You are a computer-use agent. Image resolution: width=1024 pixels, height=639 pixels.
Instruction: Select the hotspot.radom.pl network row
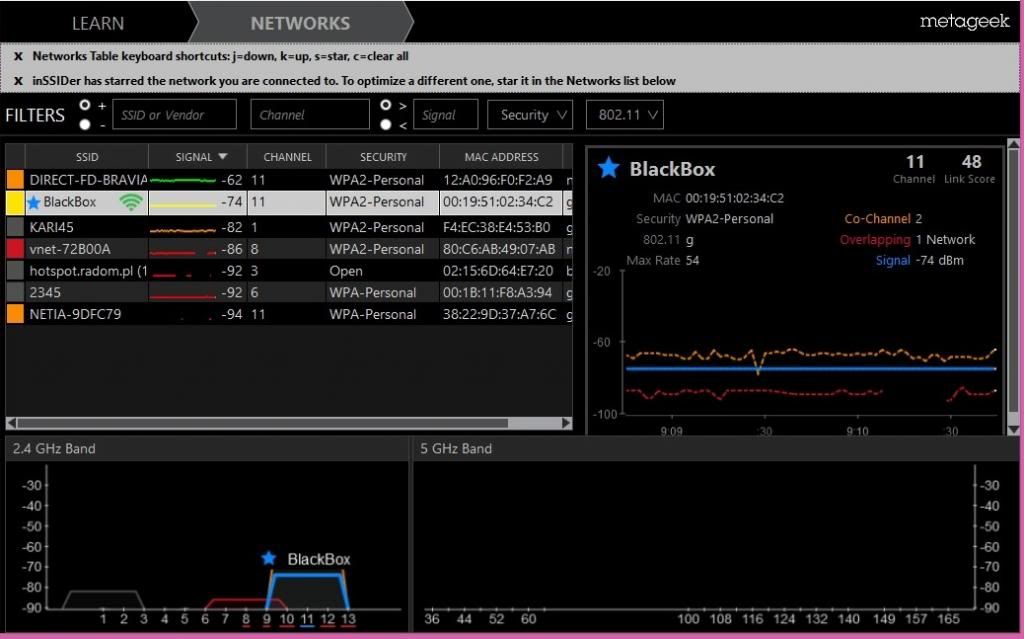[x=289, y=270]
